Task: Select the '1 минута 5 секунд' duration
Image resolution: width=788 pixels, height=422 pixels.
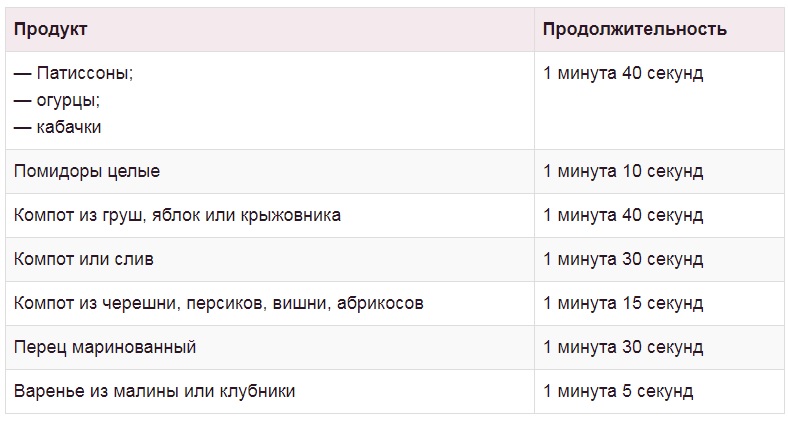Action: click(x=618, y=391)
